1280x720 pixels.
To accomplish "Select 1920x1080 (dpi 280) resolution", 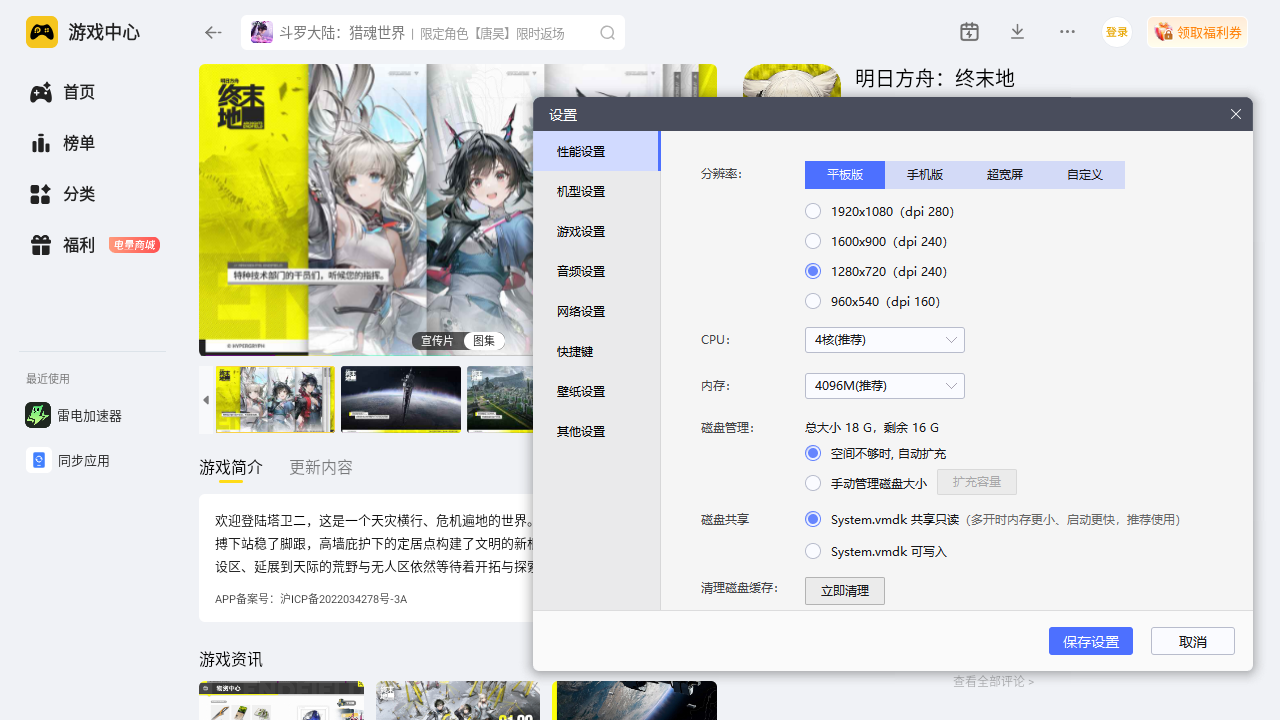I will [813, 211].
